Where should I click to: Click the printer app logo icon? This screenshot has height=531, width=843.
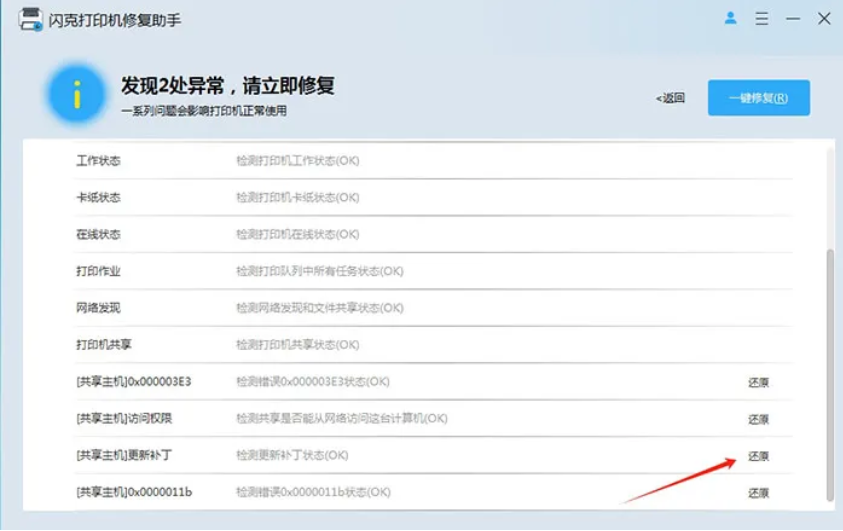(x=30, y=19)
